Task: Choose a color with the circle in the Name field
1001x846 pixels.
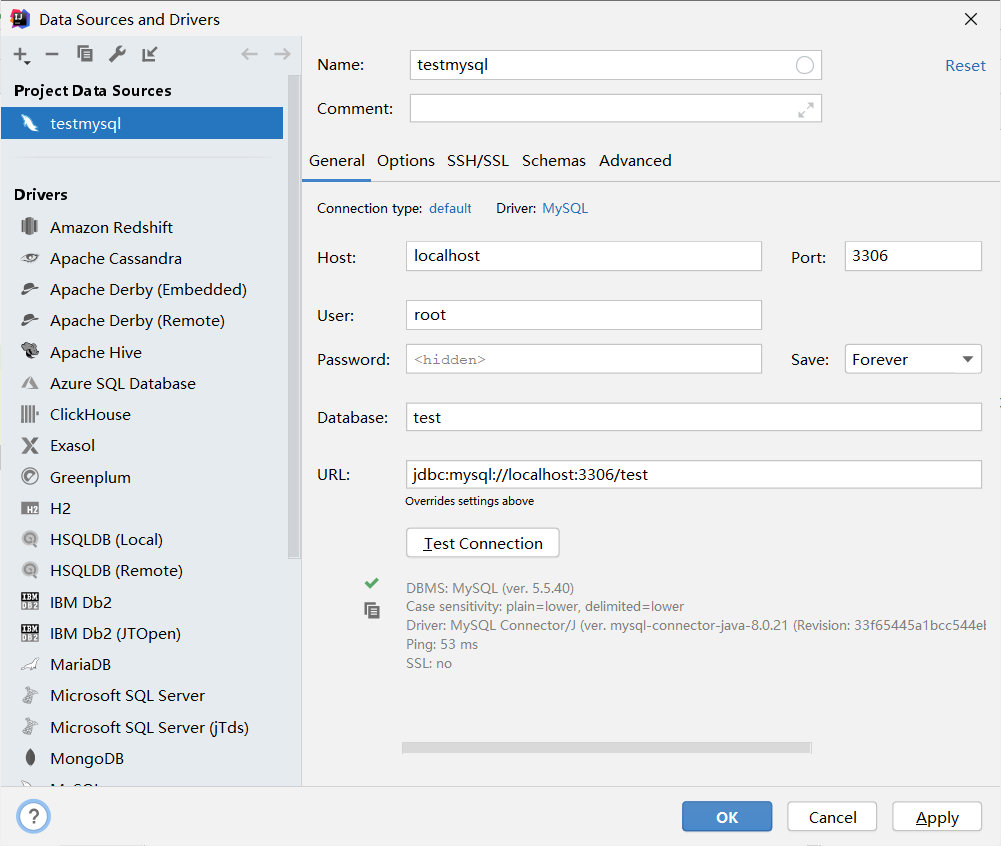Action: click(x=804, y=65)
